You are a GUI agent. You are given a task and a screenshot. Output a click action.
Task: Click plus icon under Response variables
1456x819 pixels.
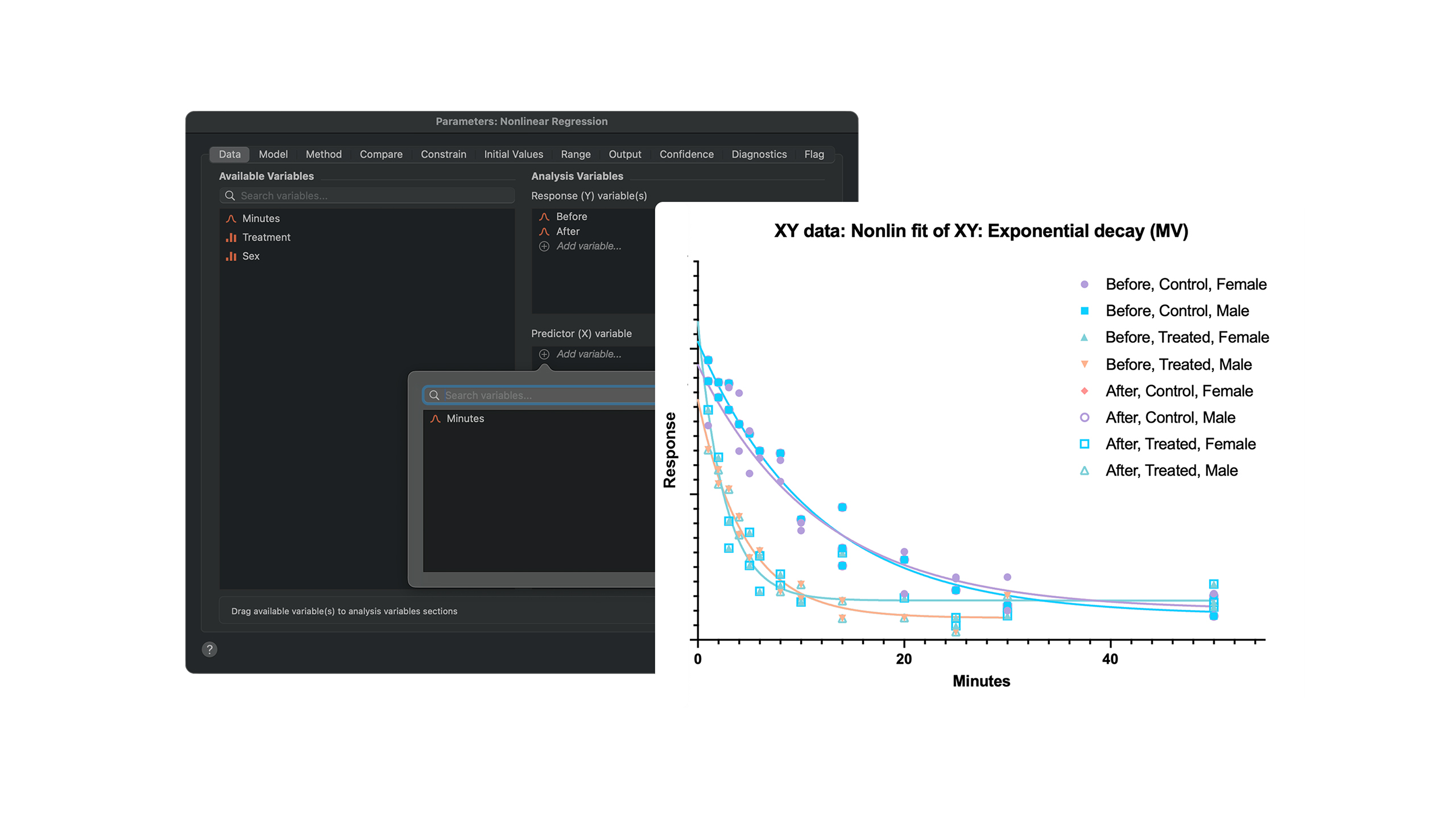click(x=544, y=246)
